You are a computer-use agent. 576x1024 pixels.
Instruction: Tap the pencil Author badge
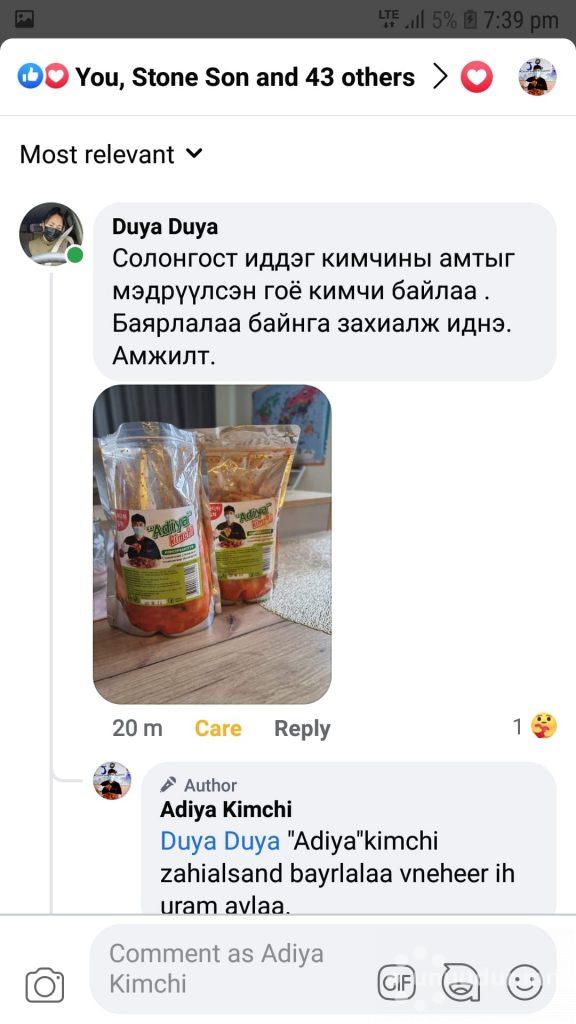coord(199,784)
